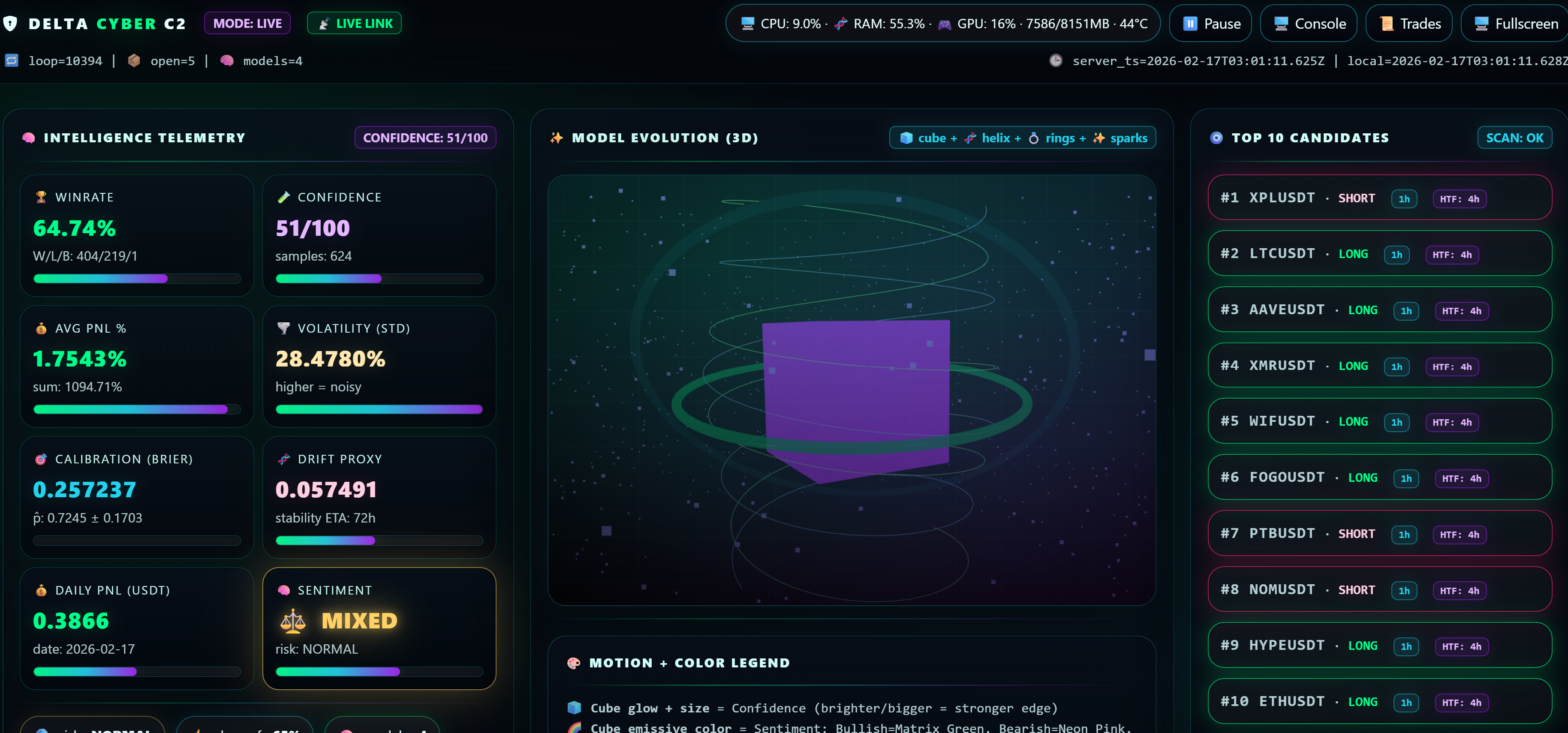The image size is (1568, 733).
Task: Click the loop counter icon
Action: 12,61
